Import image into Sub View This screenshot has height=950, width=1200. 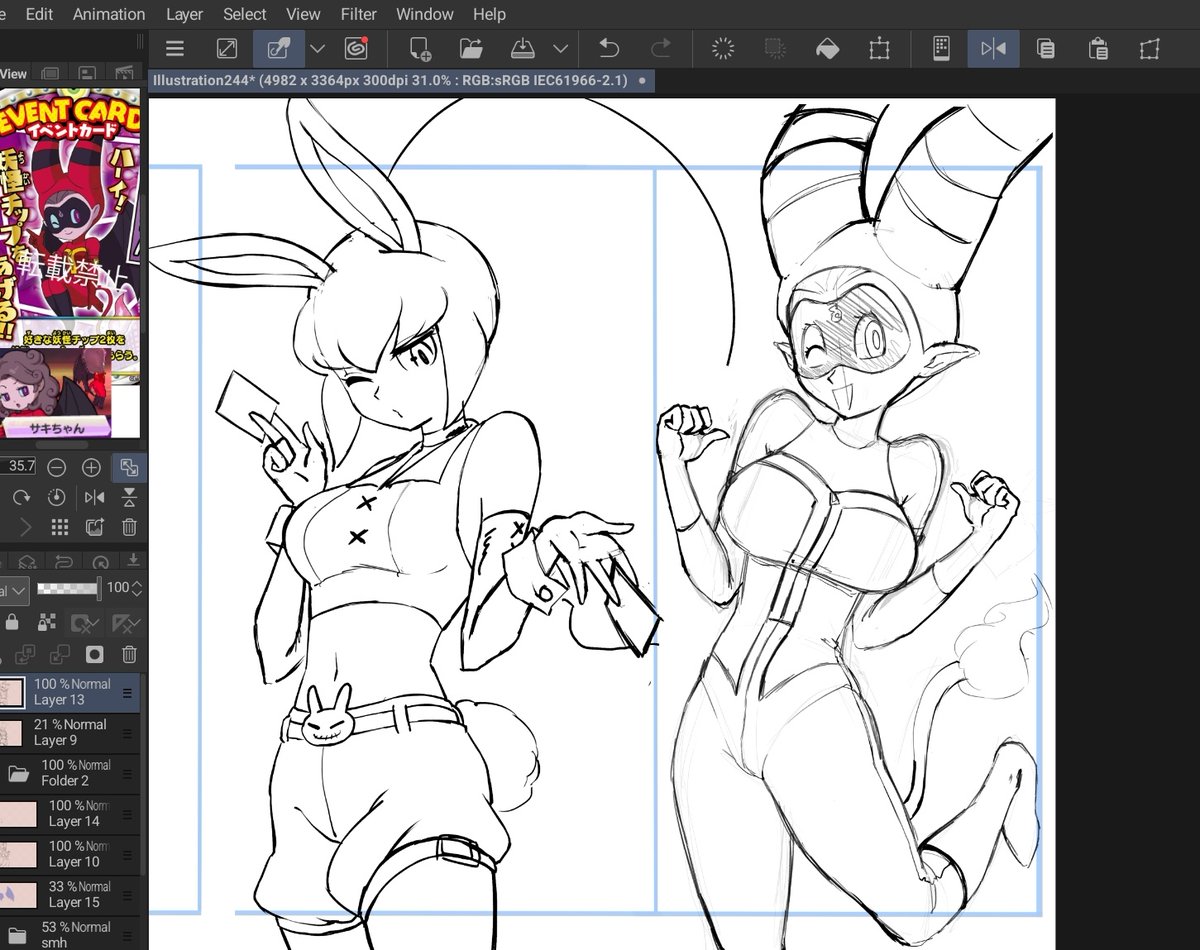[94, 527]
